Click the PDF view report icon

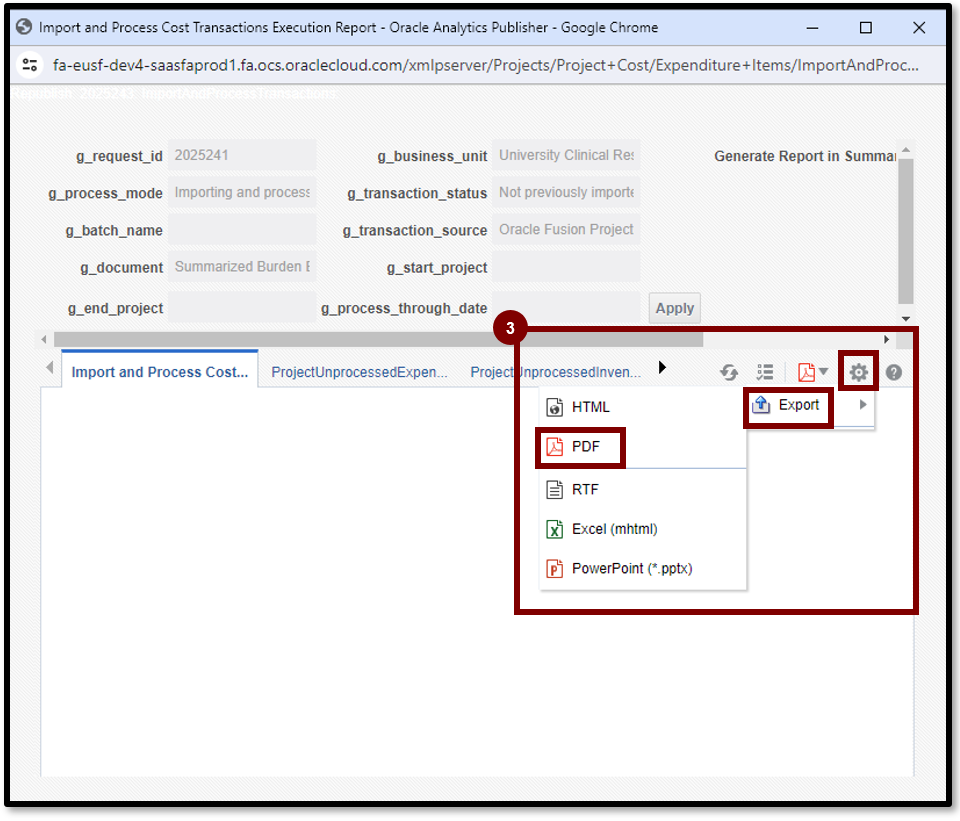point(806,372)
